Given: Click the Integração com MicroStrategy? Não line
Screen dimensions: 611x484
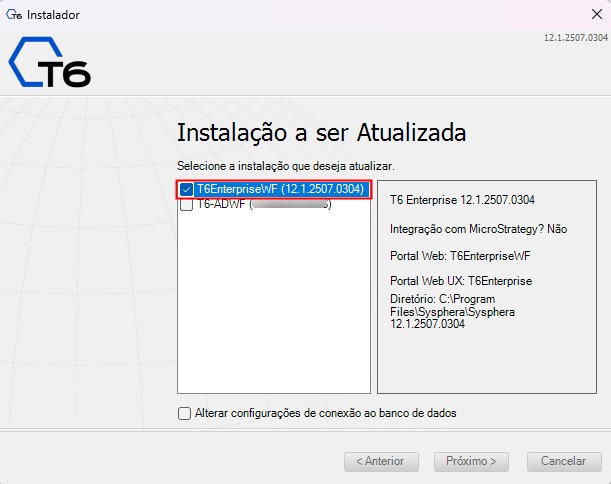Looking at the screenshot, I should click(478, 229).
